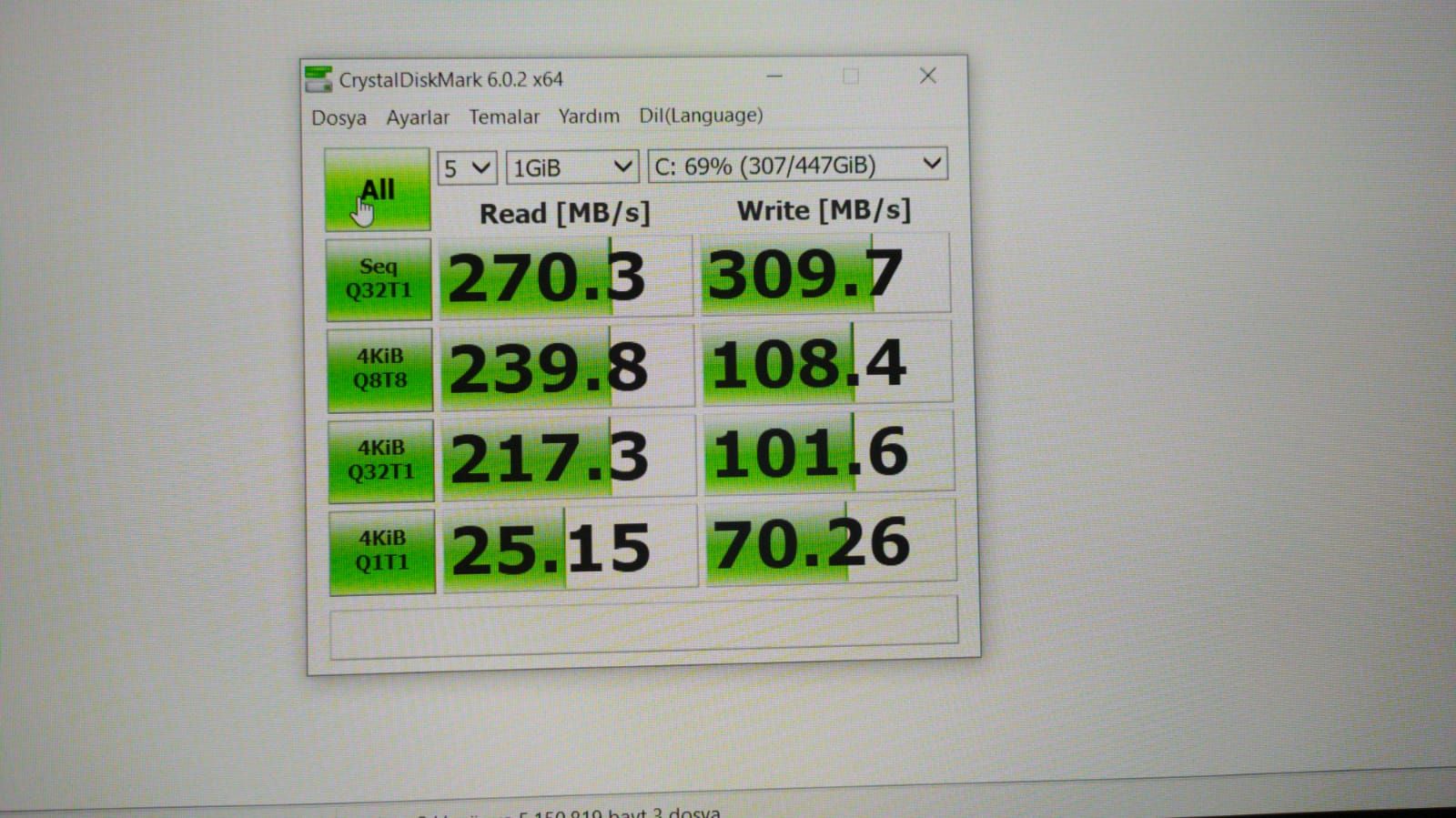Close the CrystalDiskMark window
Image resolution: width=1456 pixels, height=818 pixels.
coord(927,76)
